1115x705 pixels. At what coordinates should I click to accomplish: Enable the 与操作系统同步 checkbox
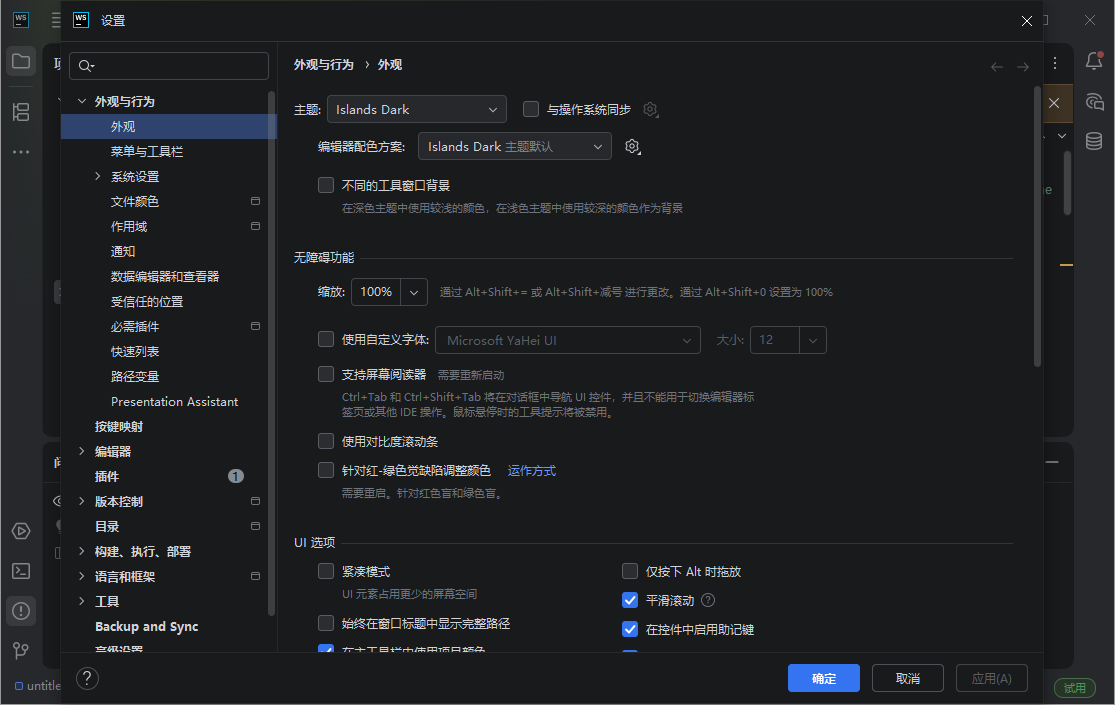[530, 109]
